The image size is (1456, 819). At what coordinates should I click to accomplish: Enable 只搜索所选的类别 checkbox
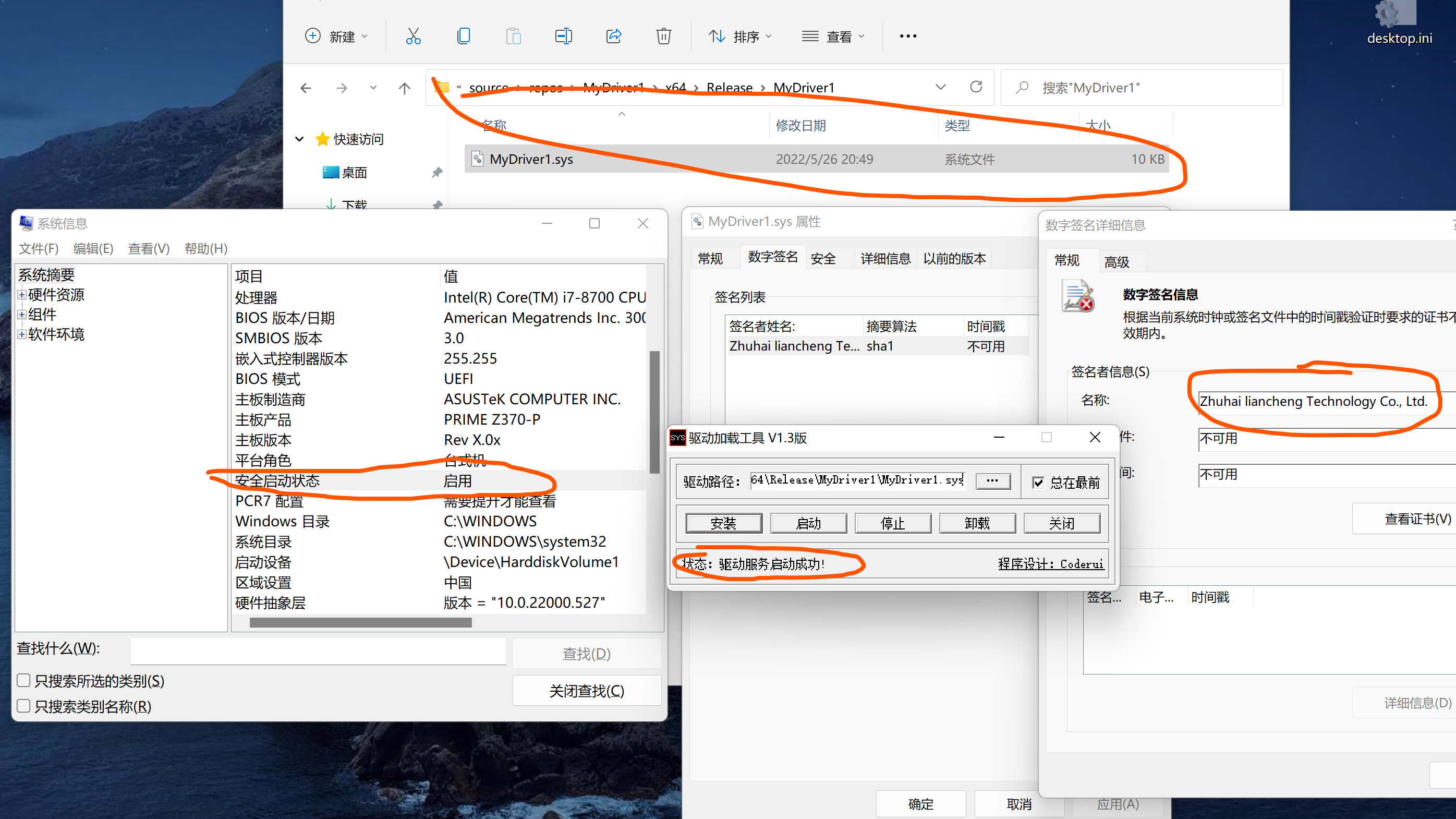point(24,680)
